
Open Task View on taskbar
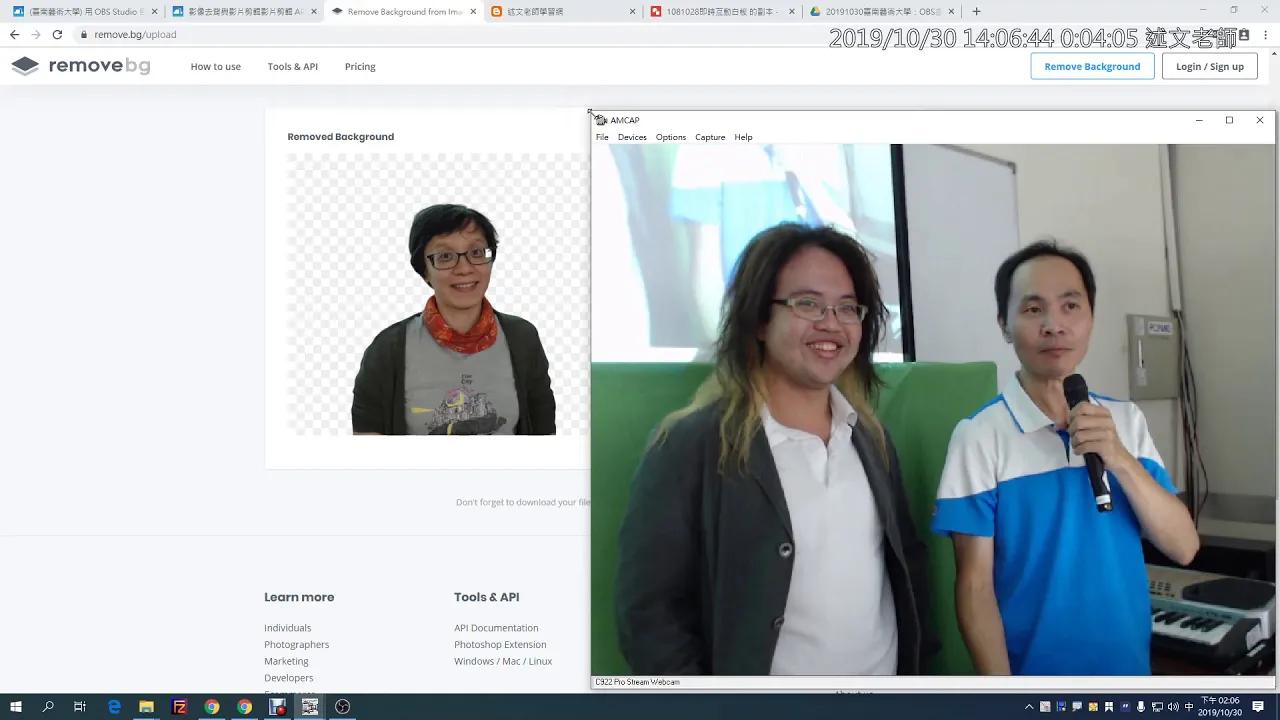pyautogui.click(x=80, y=707)
